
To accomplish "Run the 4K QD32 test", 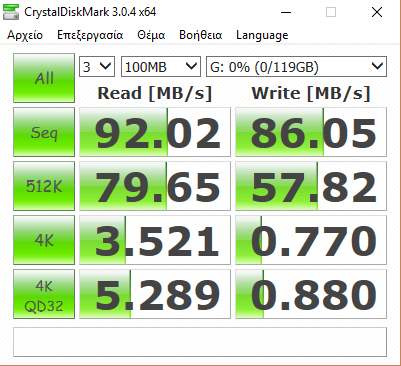I will pyautogui.click(x=44, y=294).
